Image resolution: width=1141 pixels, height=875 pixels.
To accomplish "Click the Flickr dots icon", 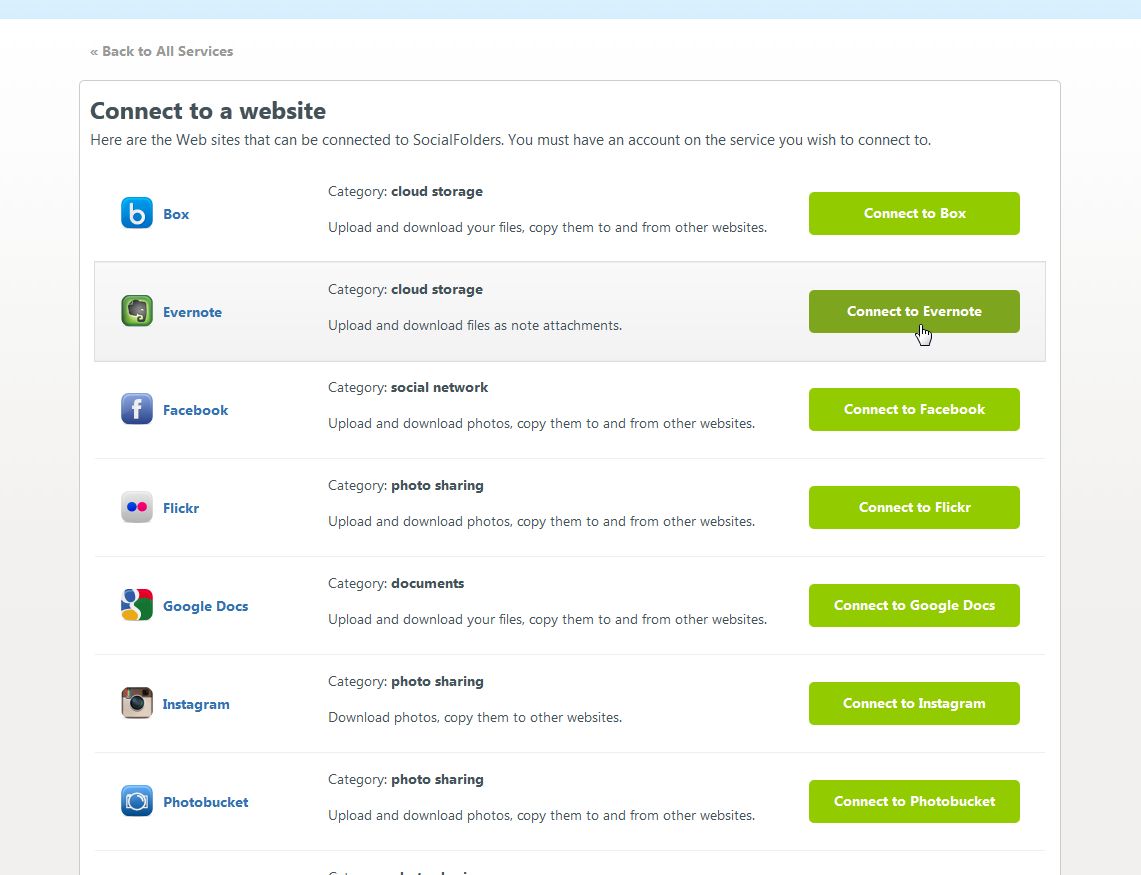I will tap(137, 507).
